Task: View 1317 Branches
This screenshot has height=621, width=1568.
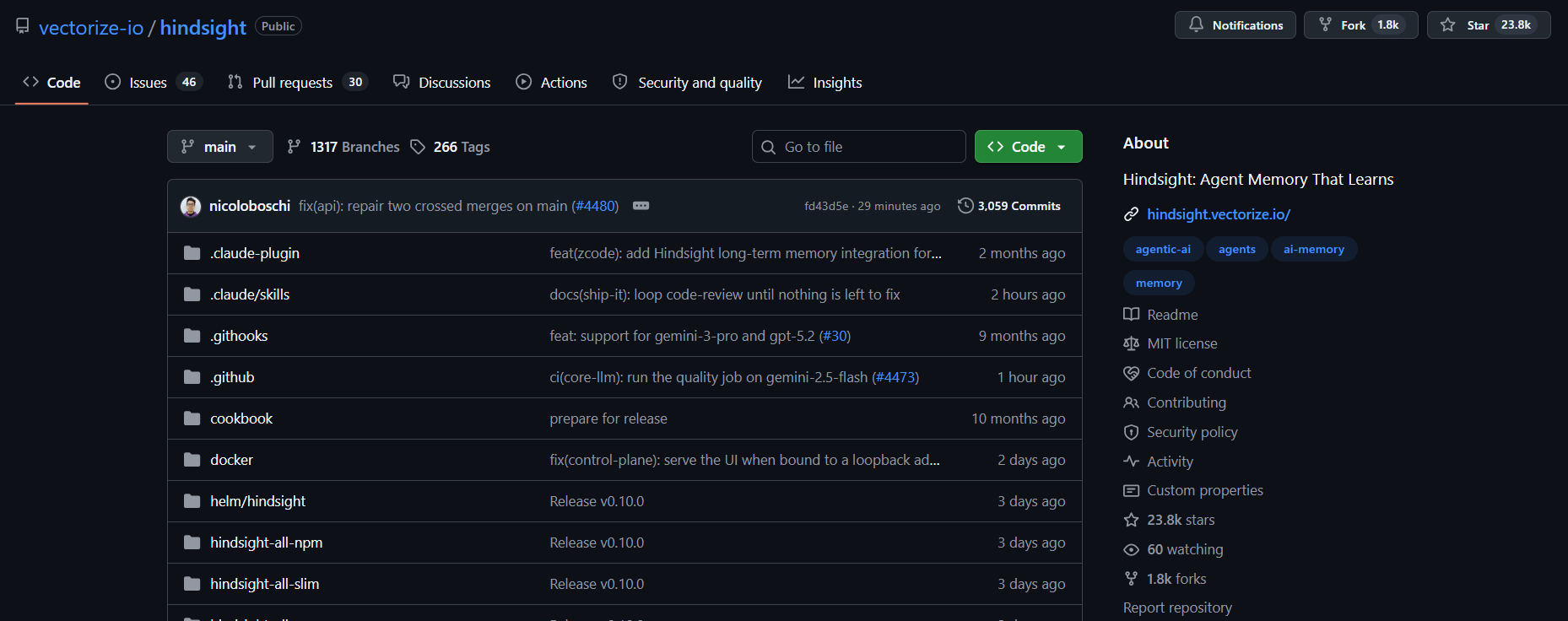Action: tap(343, 147)
